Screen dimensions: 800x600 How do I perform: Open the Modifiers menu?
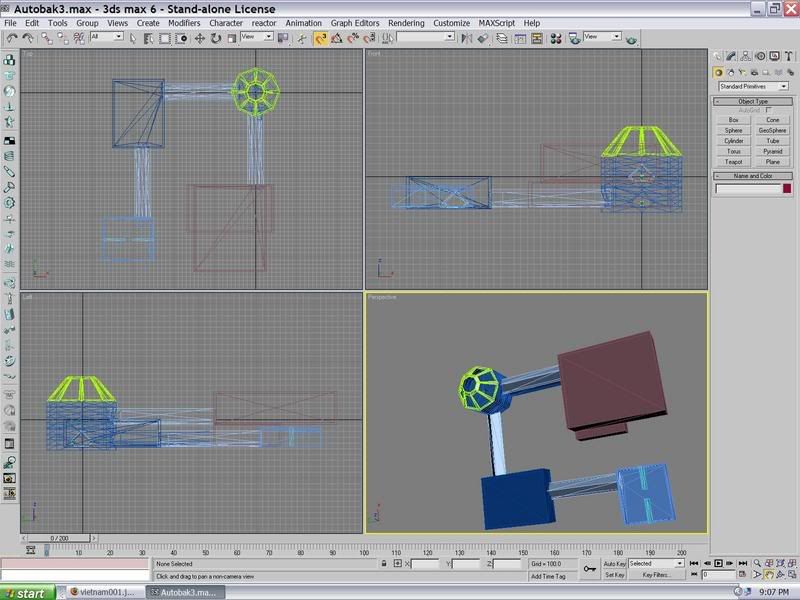(x=184, y=23)
